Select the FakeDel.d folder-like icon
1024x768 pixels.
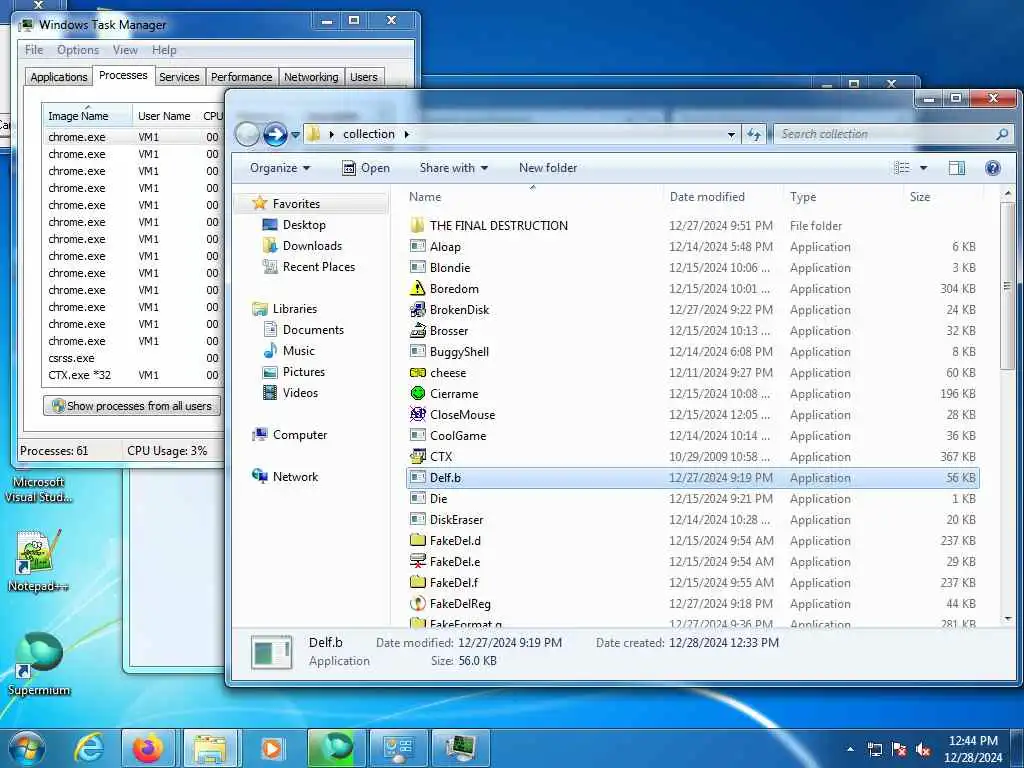click(417, 540)
